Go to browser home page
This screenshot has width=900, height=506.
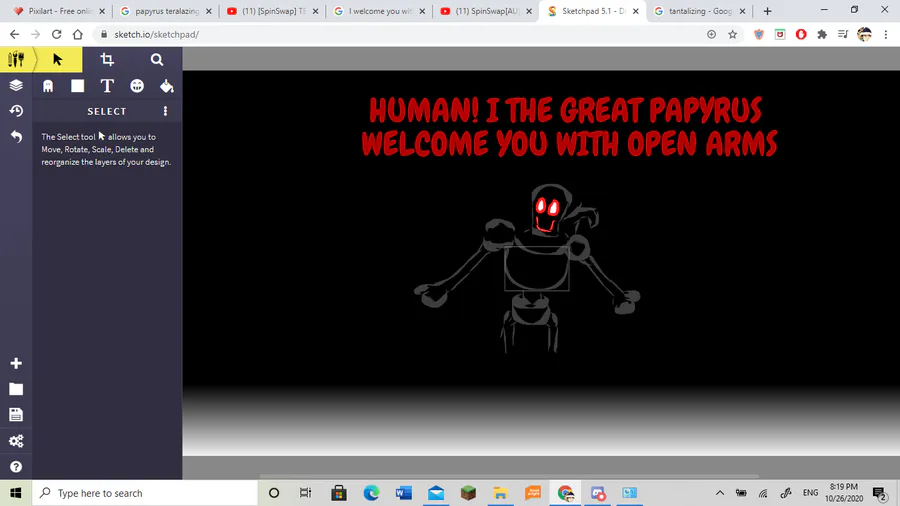coord(77,34)
